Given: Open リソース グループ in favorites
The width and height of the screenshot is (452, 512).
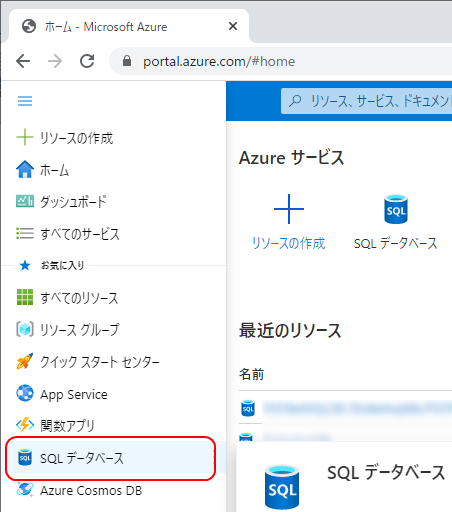Looking at the screenshot, I should tap(80, 330).
